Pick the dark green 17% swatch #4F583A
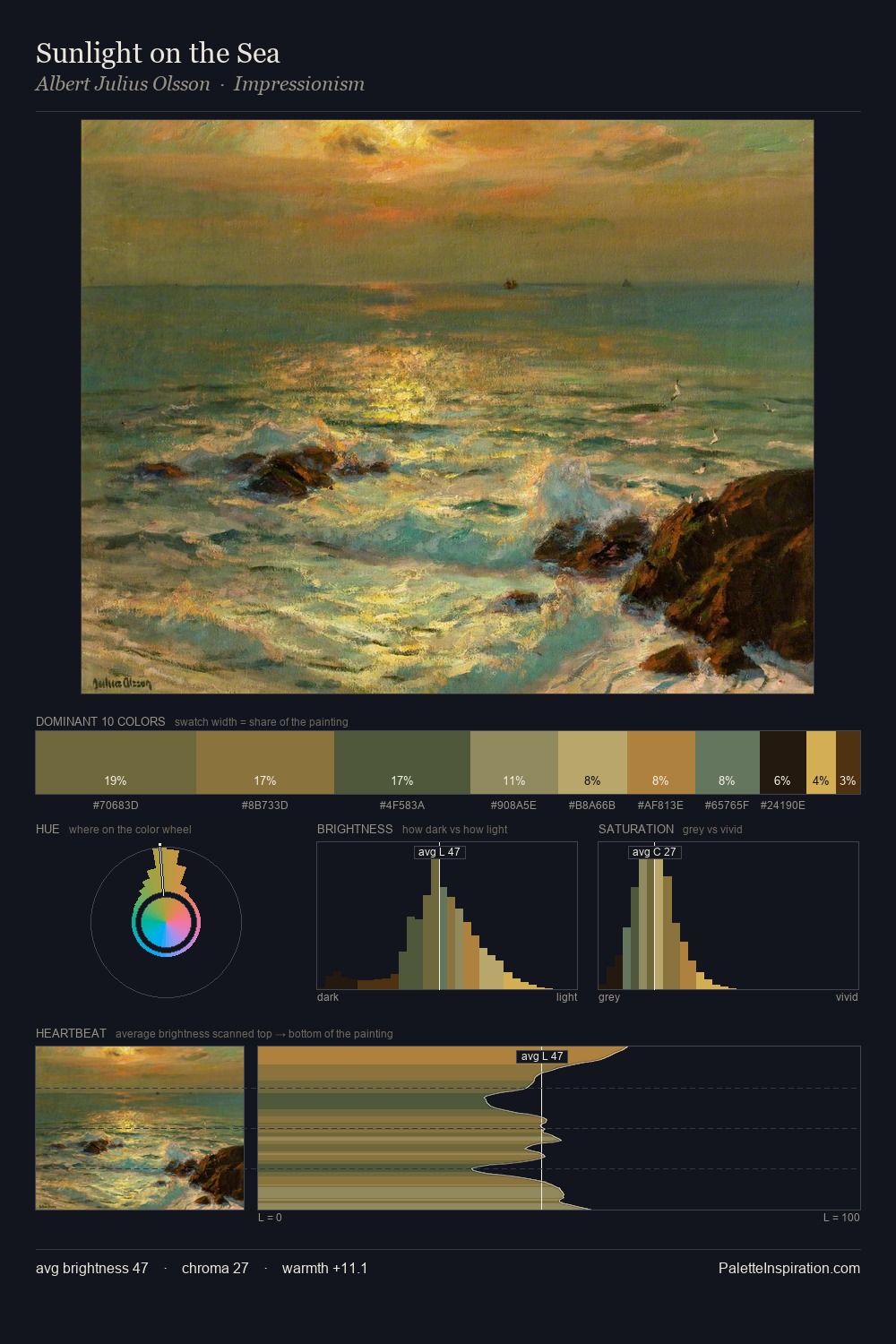This screenshot has width=896, height=1344. [402, 762]
